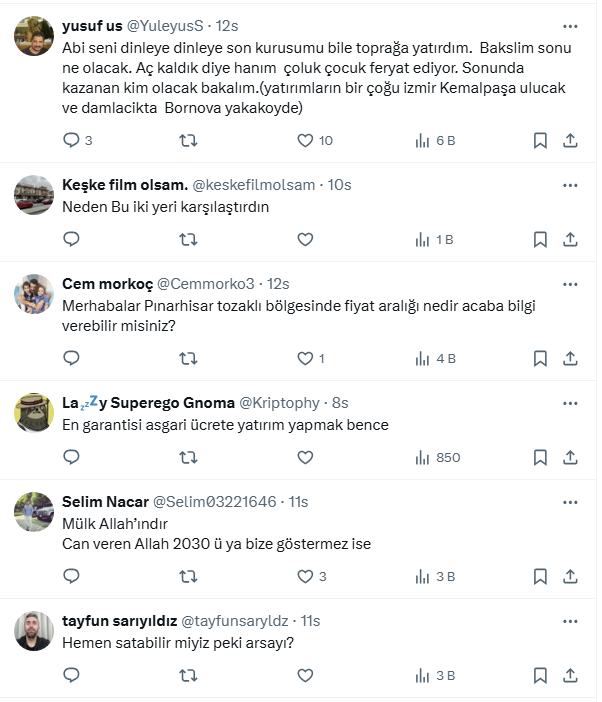Reply to tayfun sarıyıldız's question
The height and width of the screenshot is (702, 602).
[x=71, y=676]
